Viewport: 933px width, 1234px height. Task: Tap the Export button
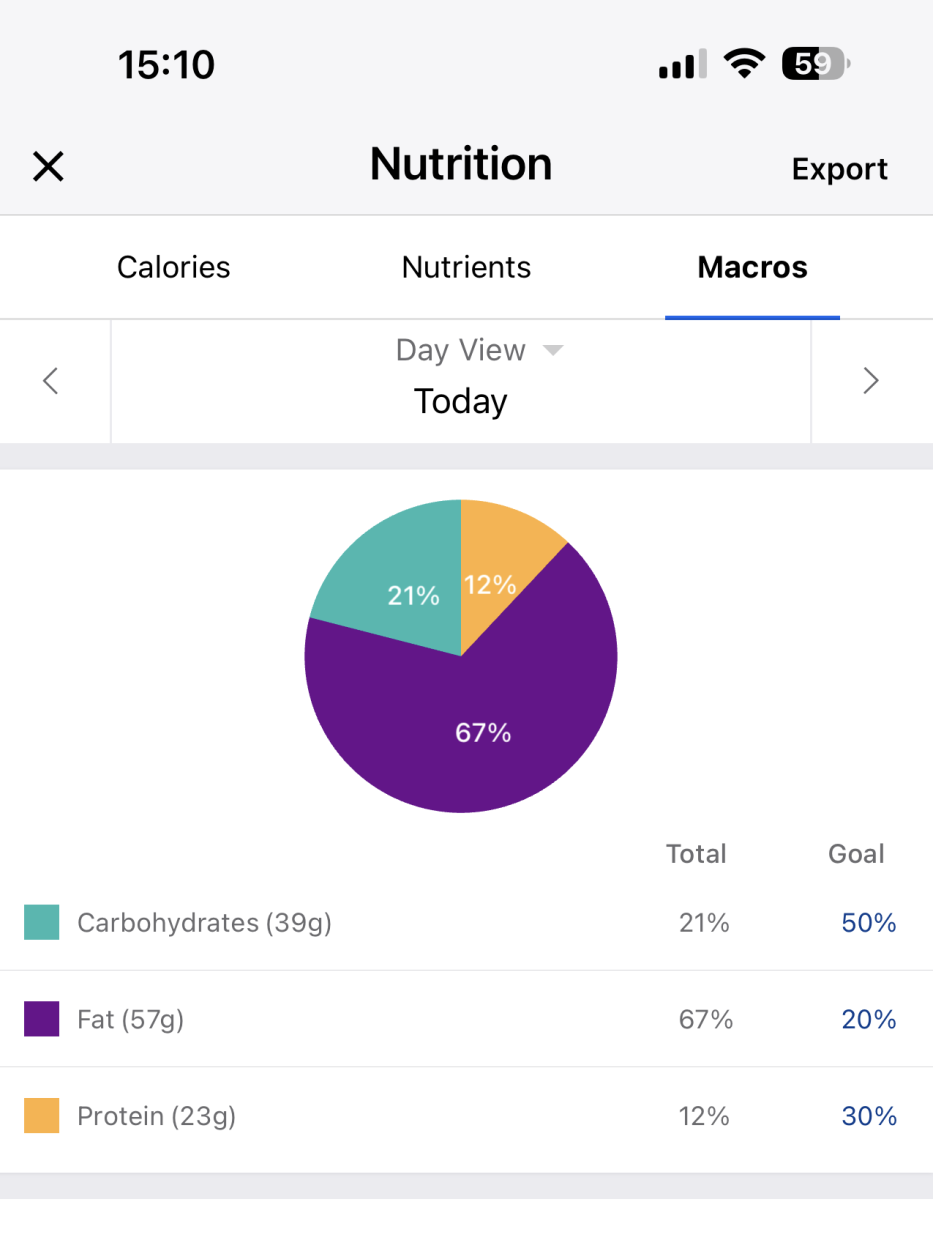point(839,169)
